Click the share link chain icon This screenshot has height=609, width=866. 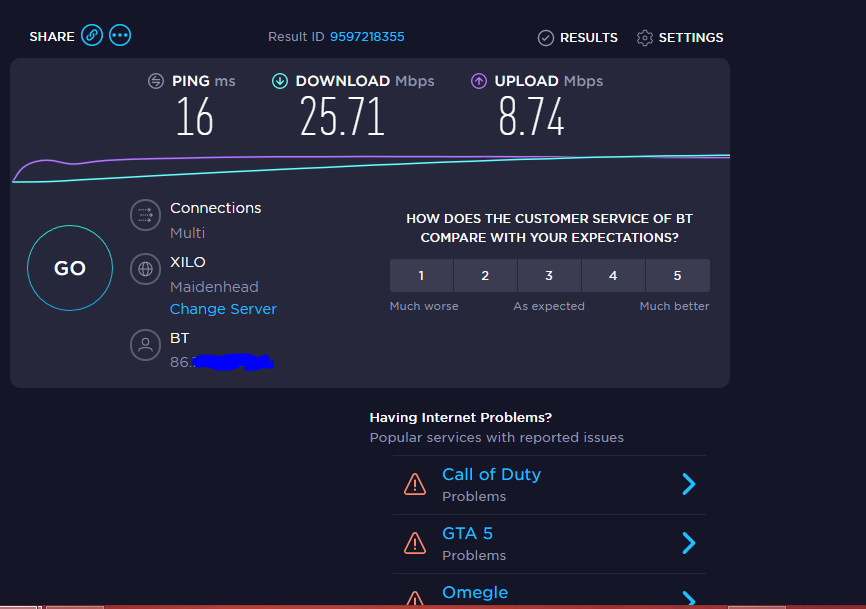coord(92,36)
